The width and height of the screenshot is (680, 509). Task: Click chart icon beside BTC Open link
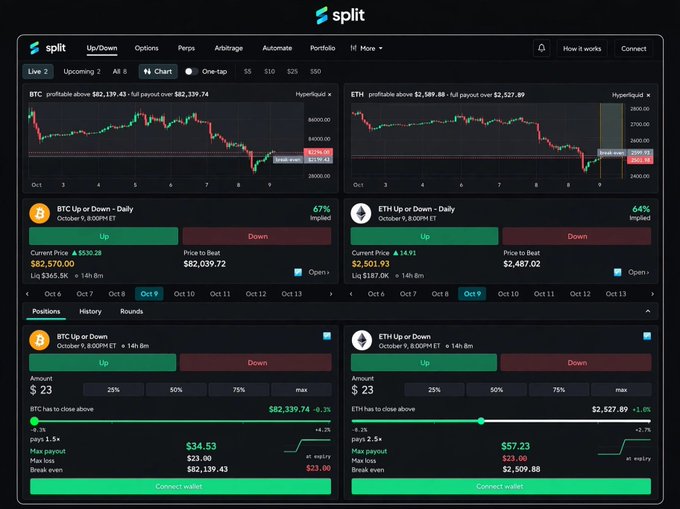[298, 272]
